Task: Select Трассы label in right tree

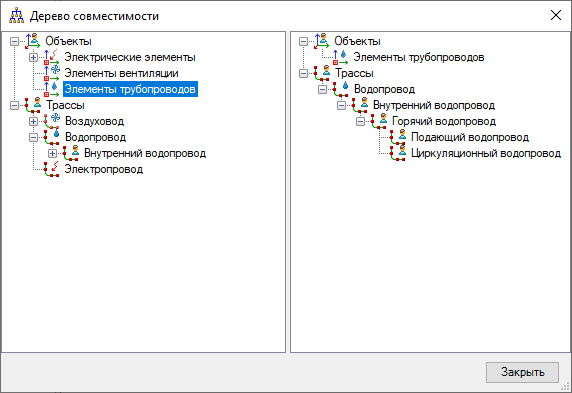Action: (x=354, y=73)
